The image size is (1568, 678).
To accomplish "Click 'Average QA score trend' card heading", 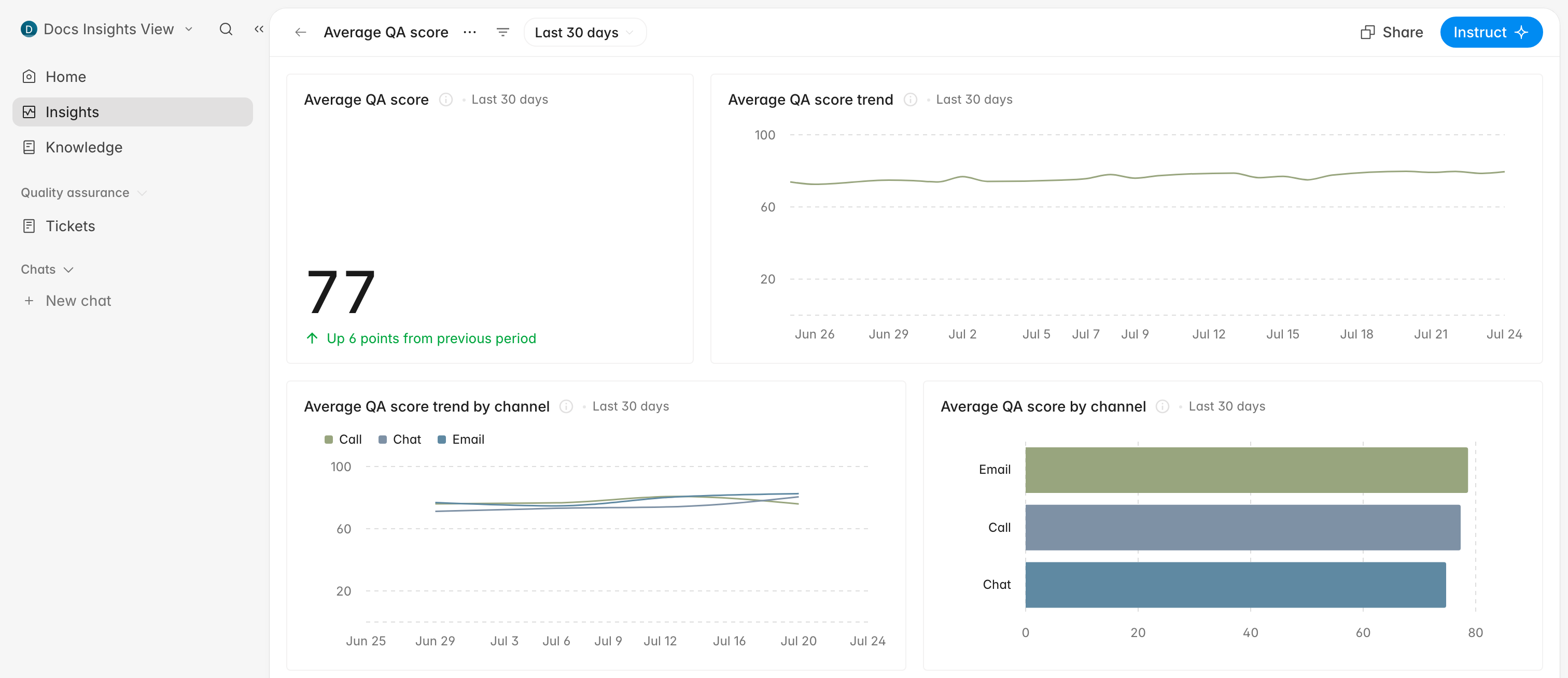I will tap(810, 99).
